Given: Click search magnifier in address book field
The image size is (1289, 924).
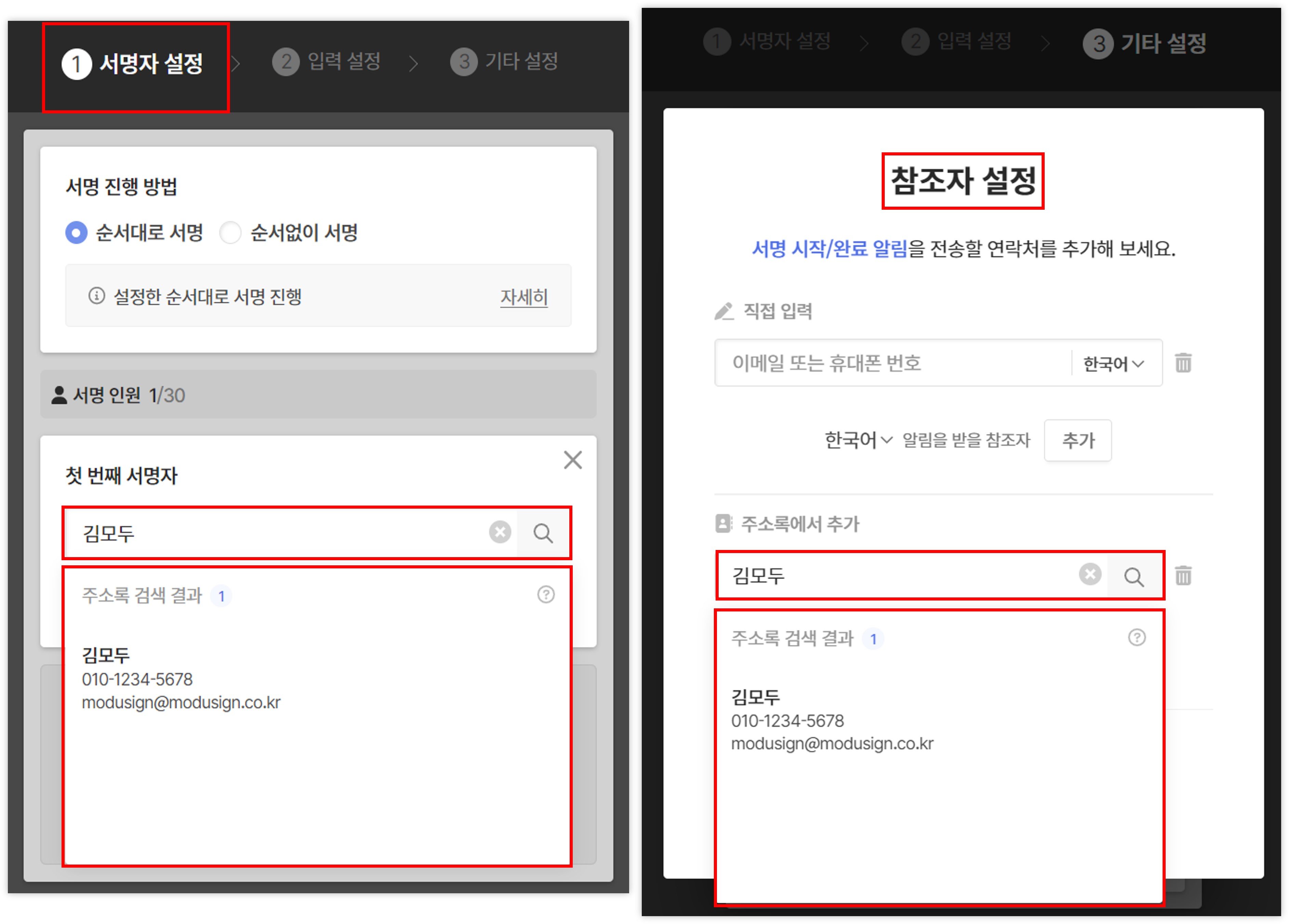Looking at the screenshot, I should click(x=1133, y=576).
